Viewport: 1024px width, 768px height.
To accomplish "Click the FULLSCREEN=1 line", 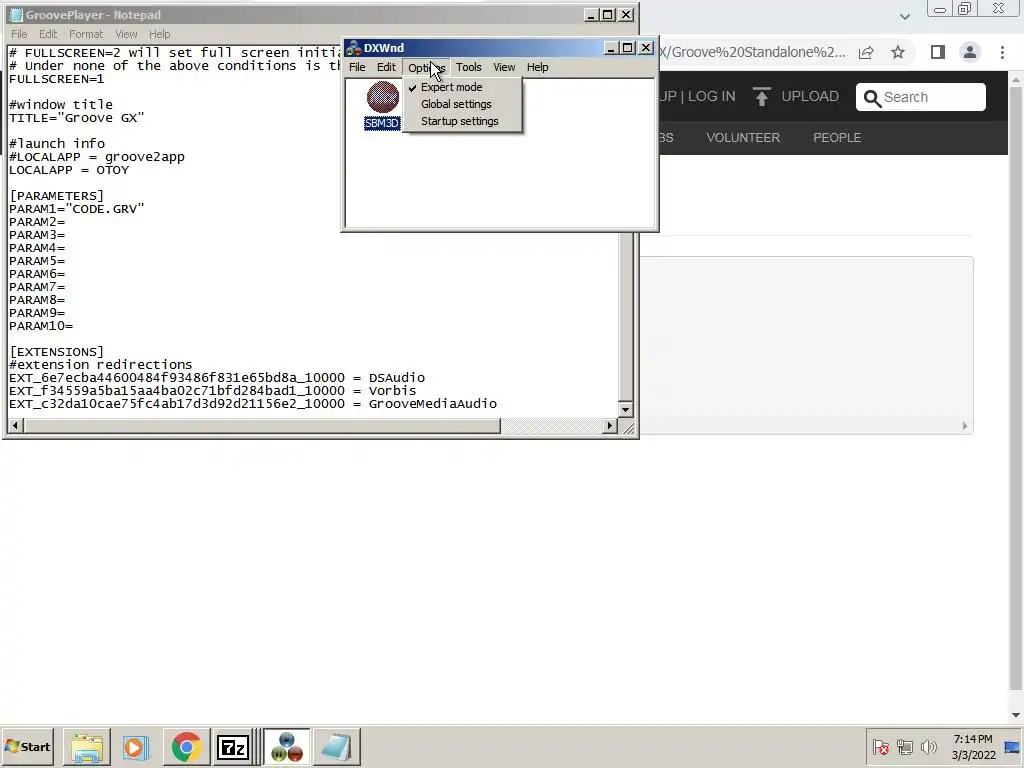I will (x=57, y=79).
